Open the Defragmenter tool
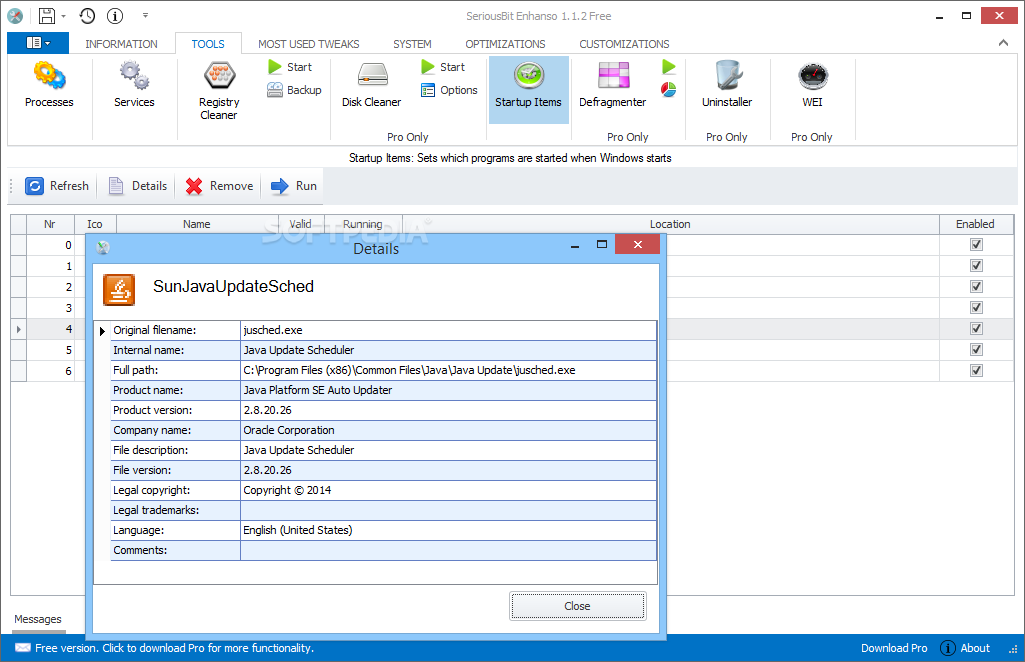 613,84
